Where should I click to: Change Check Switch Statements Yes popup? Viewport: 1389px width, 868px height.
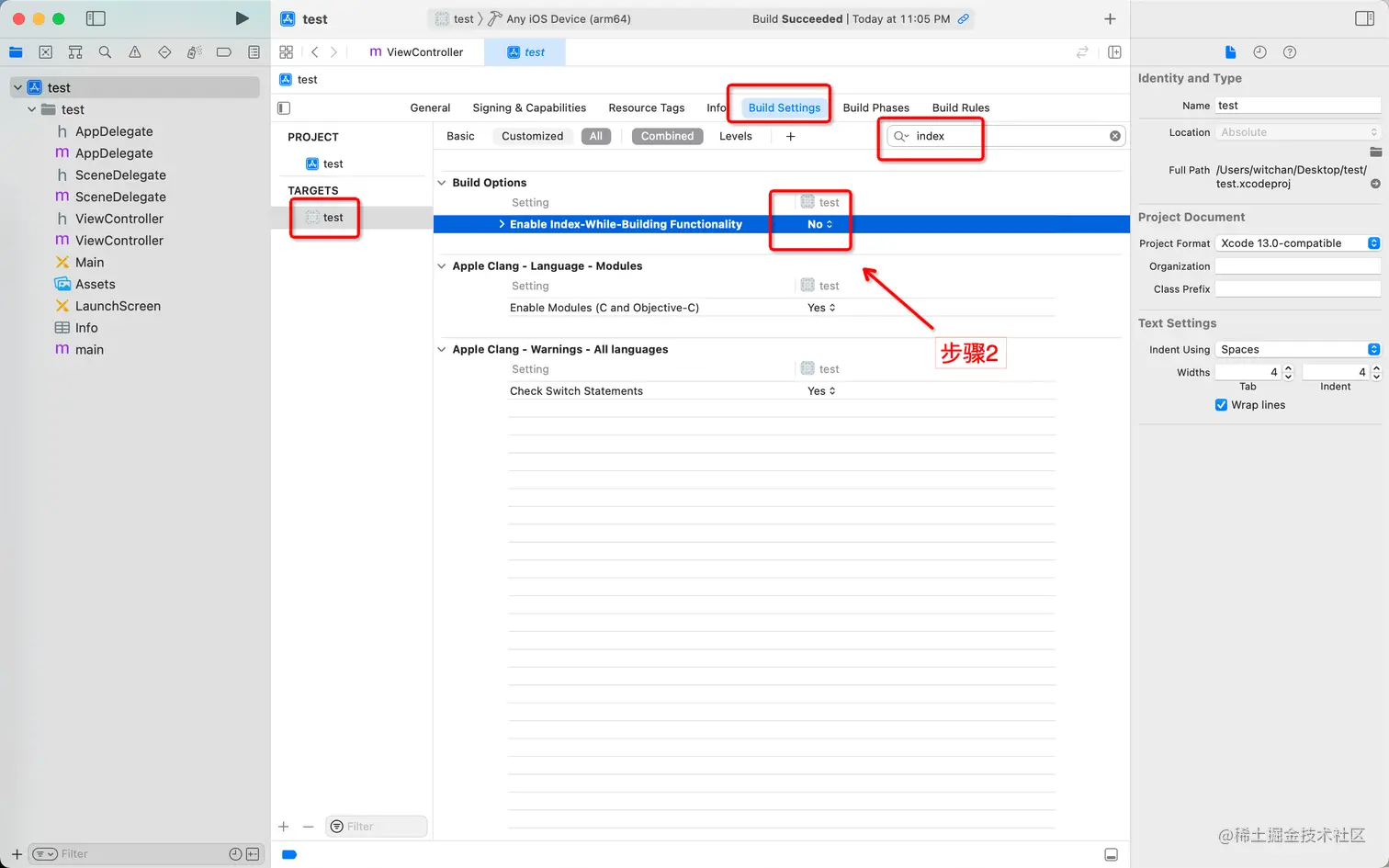821,391
